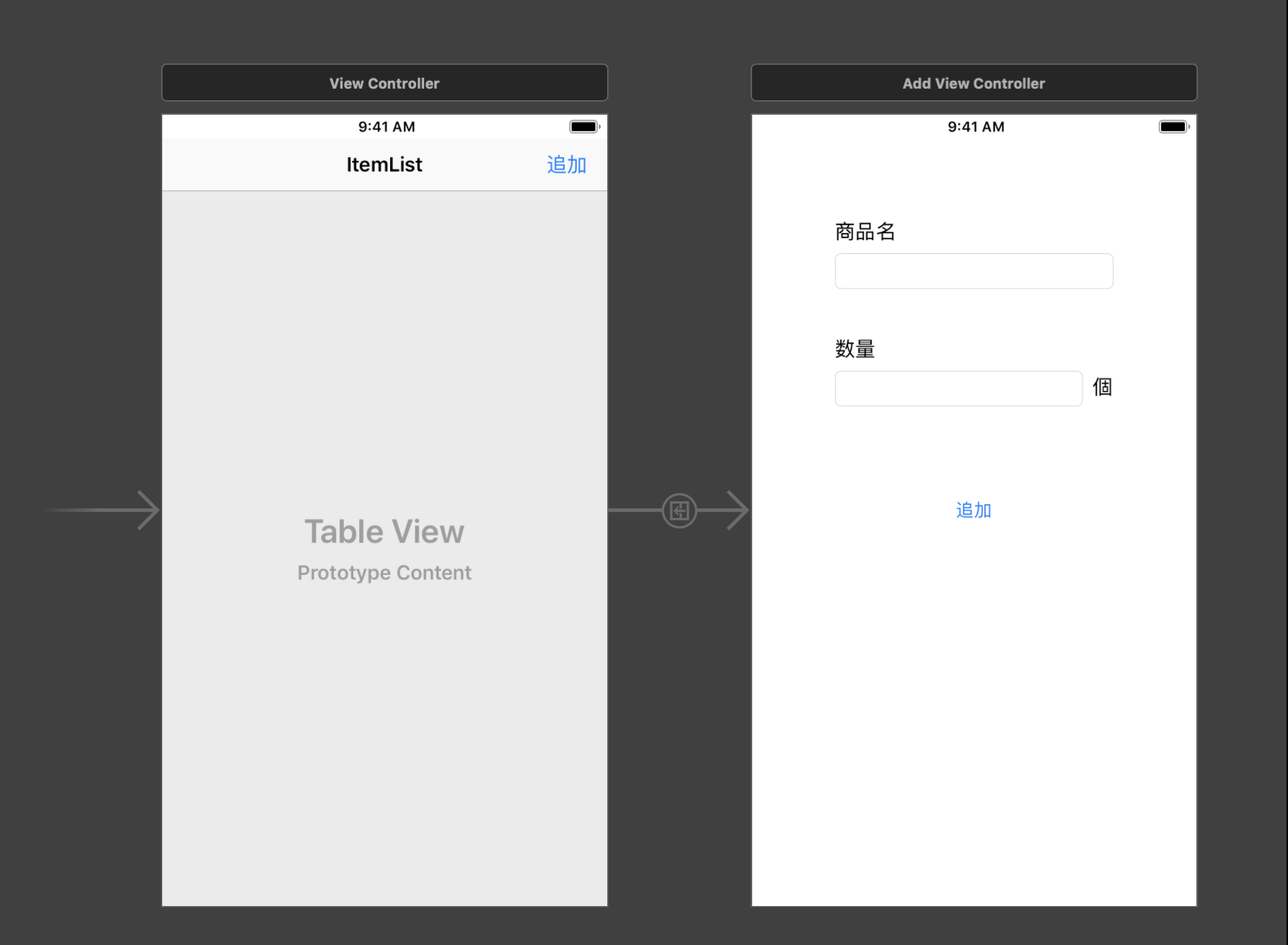Viewport: 1288px width, 945px height.
Task: Select the 9:41 AM time in Add View Controller
Action: [976, 127]
